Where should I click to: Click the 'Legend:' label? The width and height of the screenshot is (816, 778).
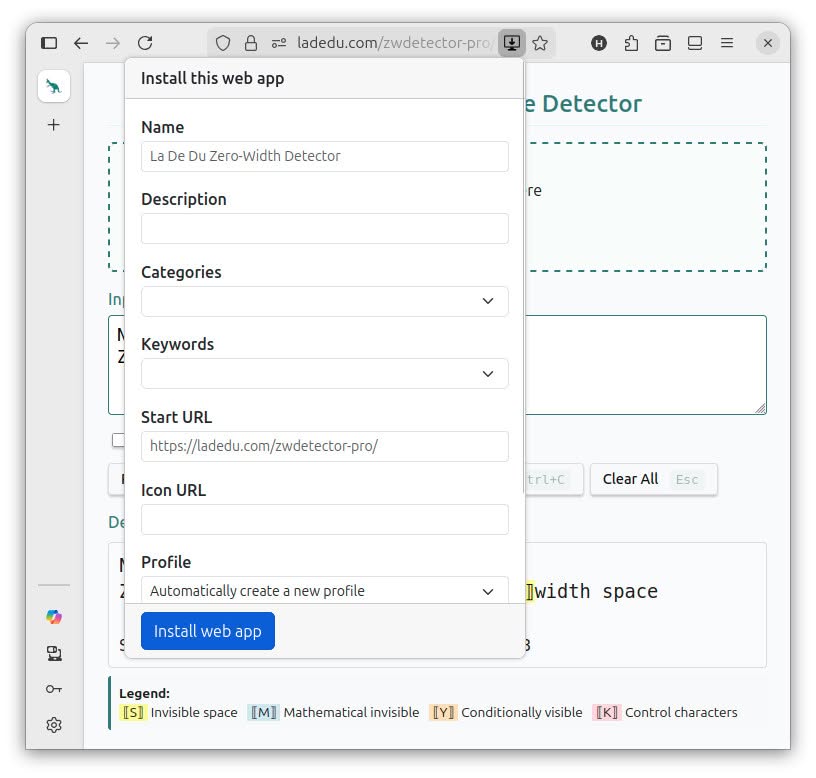(x=145, y=693)
